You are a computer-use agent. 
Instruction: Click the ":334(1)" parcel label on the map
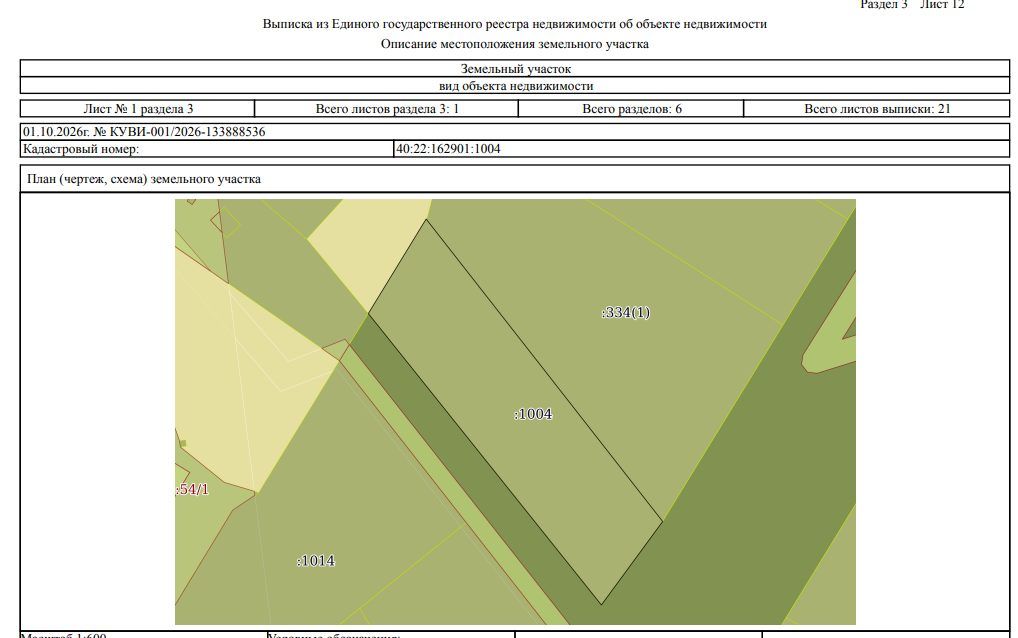pos(626,313)
